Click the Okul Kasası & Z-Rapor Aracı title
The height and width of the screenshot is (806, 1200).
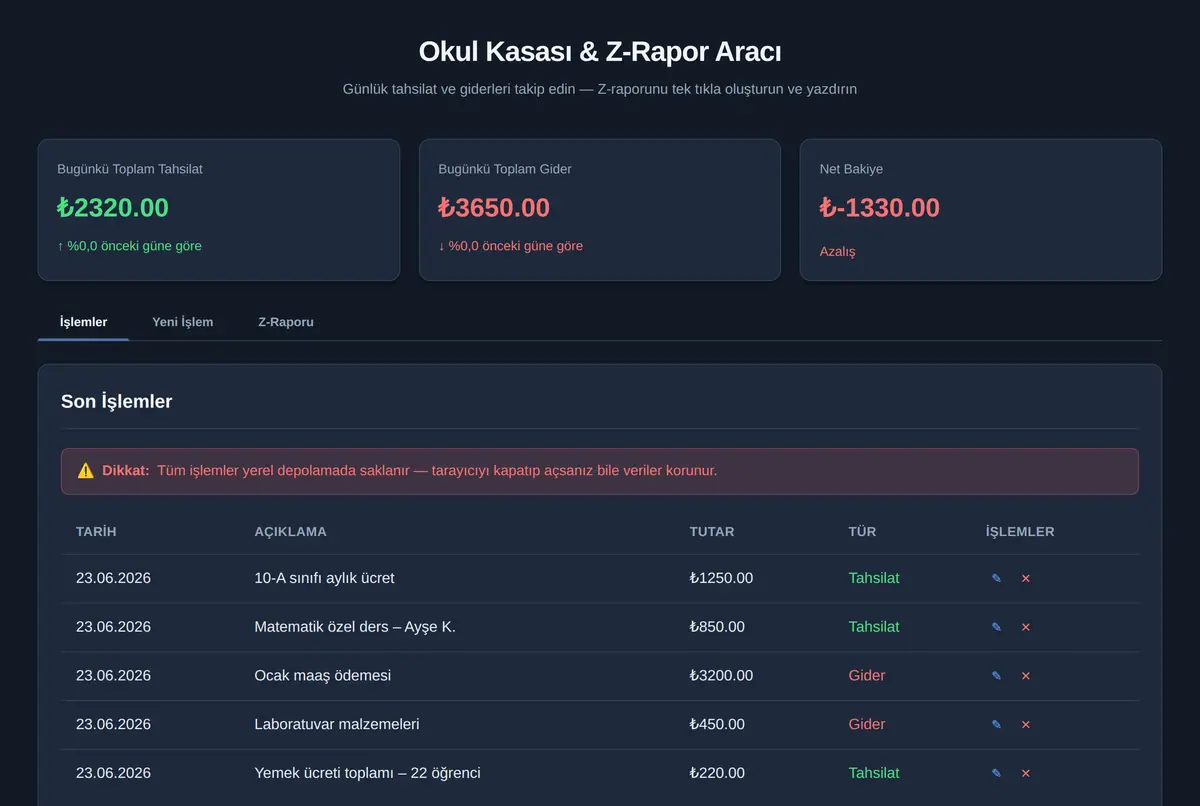pos(600,52)
